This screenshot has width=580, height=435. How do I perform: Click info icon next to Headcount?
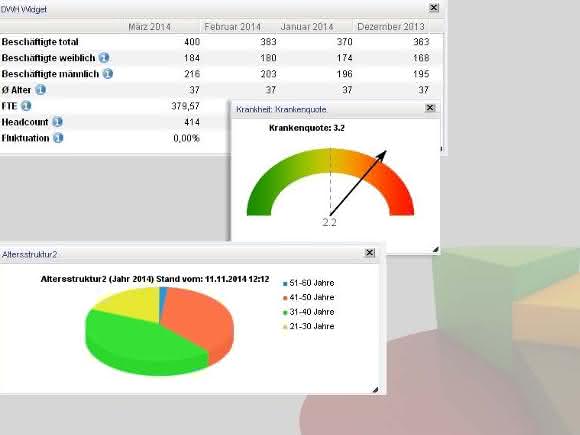tap(57, 122)
